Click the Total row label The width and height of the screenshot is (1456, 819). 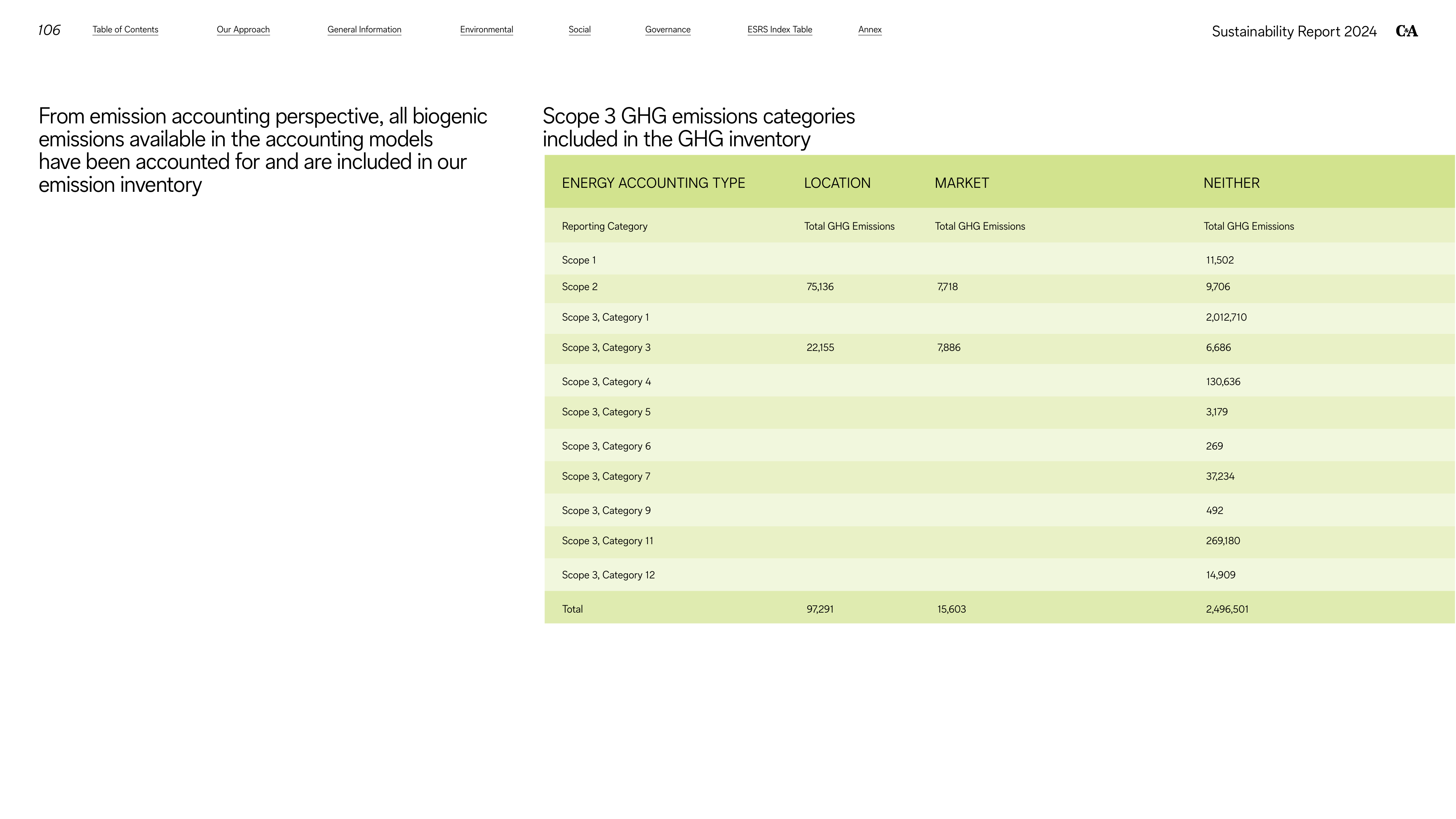click(x=572, y=609)
